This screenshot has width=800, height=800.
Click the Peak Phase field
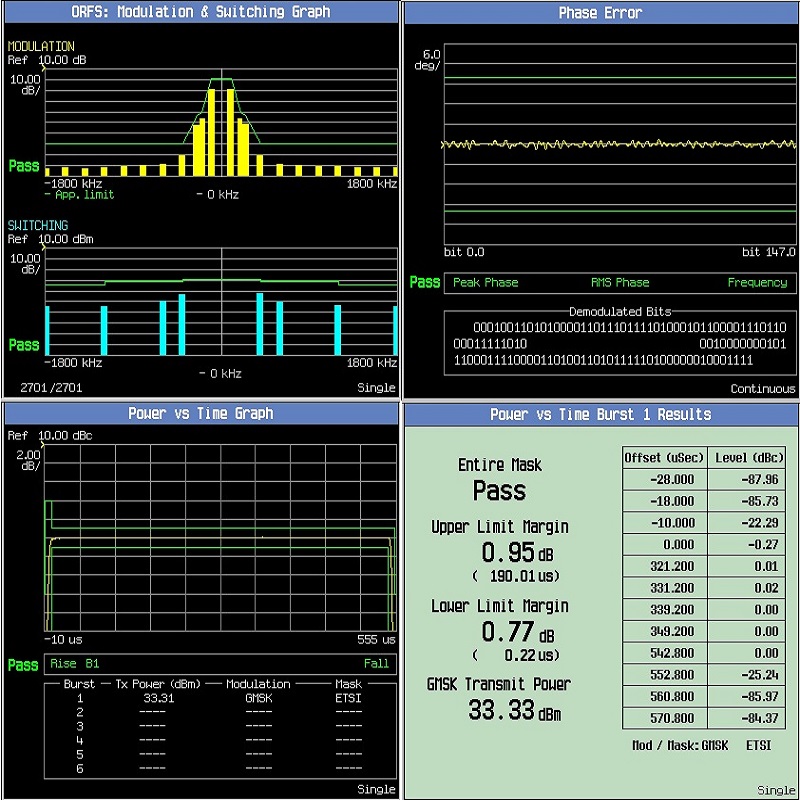tap(485, 283)
